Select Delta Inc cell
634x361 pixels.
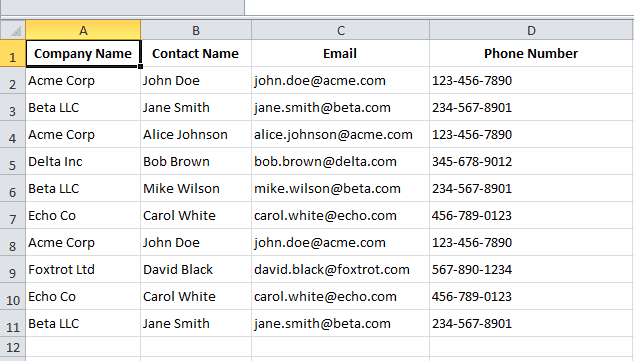(x=83, y=162)
